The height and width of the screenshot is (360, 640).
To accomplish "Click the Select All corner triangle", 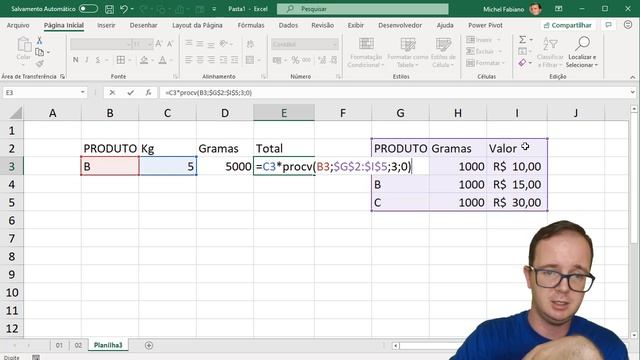I will point(16,113).
